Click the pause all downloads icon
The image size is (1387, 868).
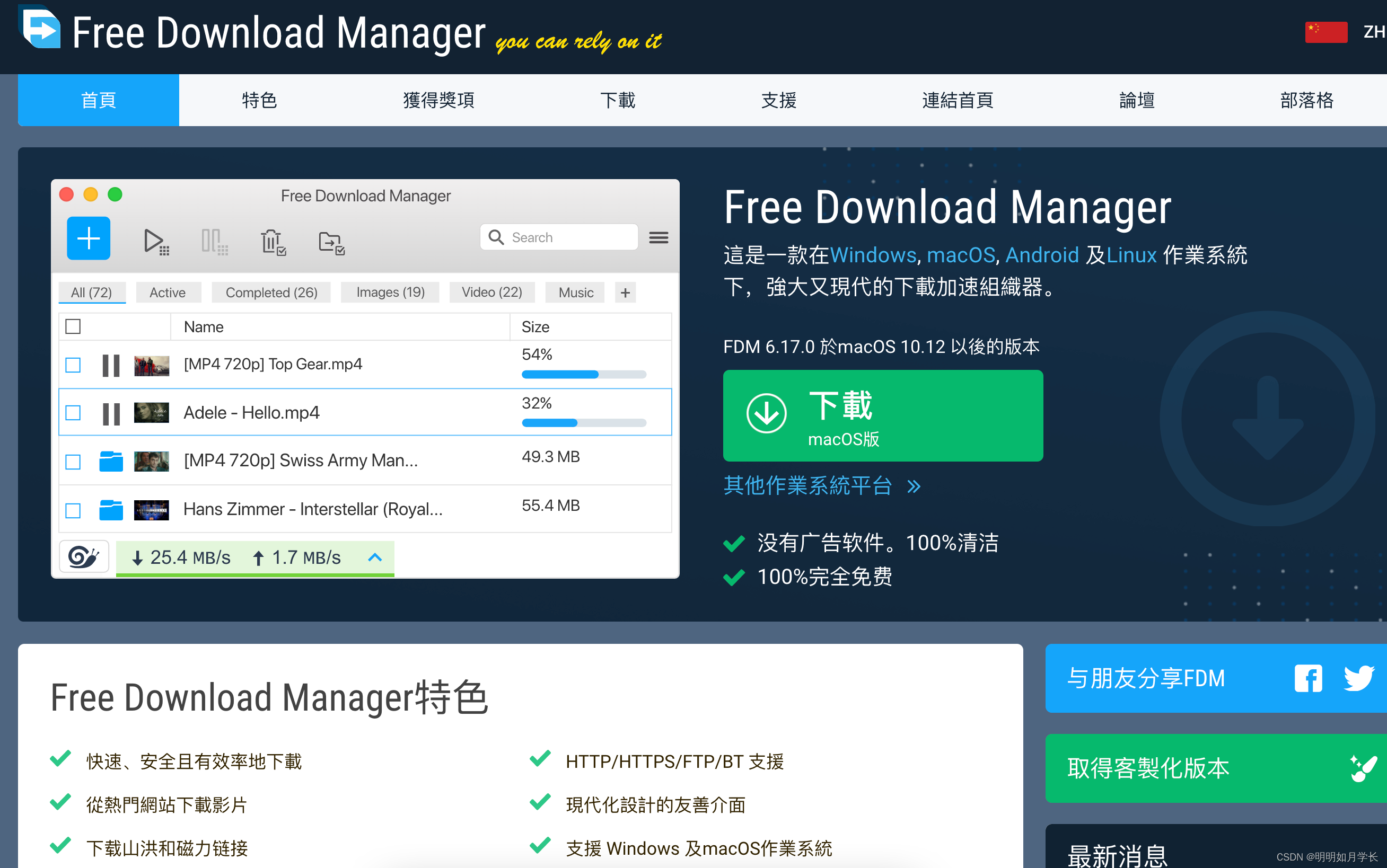point(214,241)
